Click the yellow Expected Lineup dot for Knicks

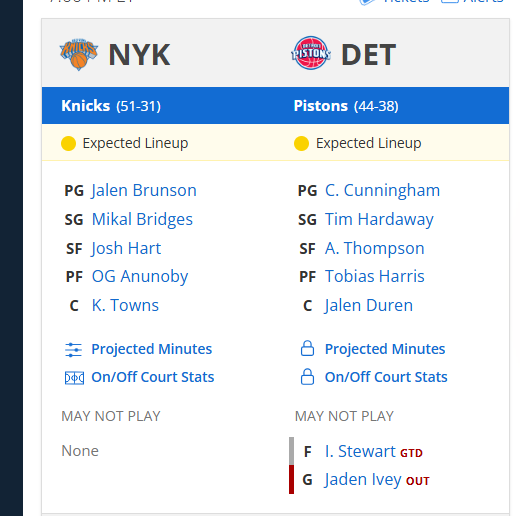68,144
